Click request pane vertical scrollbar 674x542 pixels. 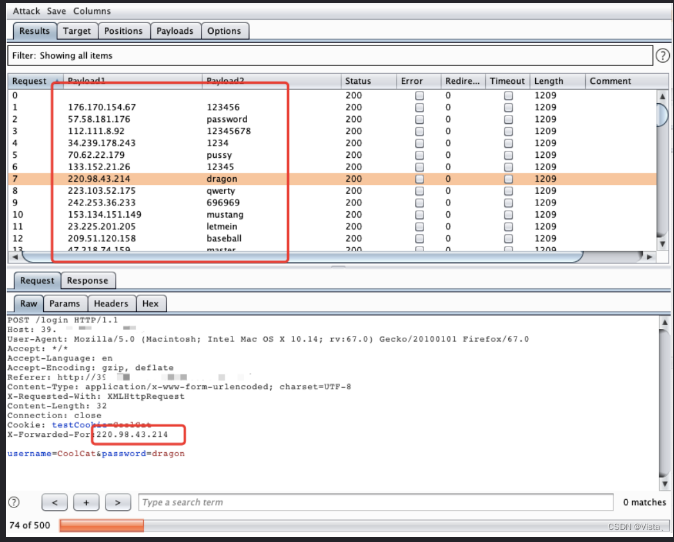click(x=665, y=403)
